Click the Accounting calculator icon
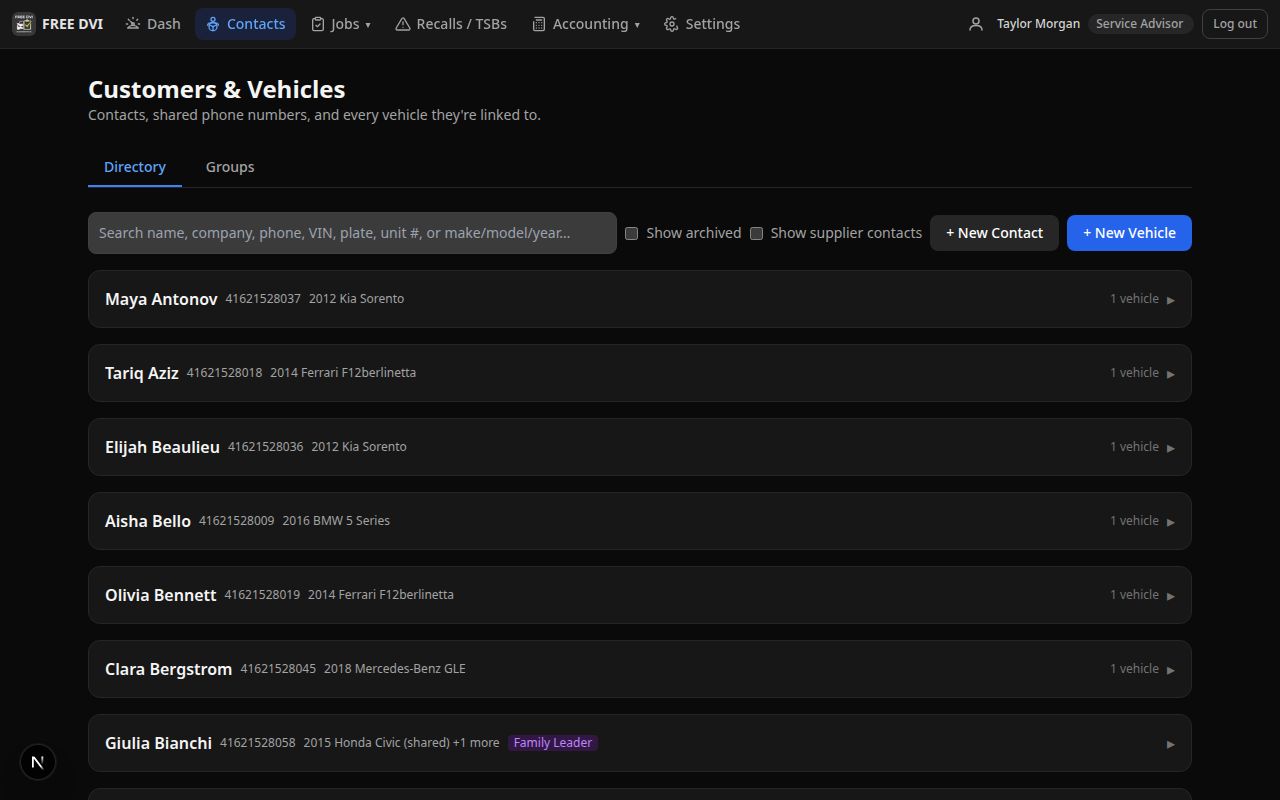 click(x=539, y=24)
